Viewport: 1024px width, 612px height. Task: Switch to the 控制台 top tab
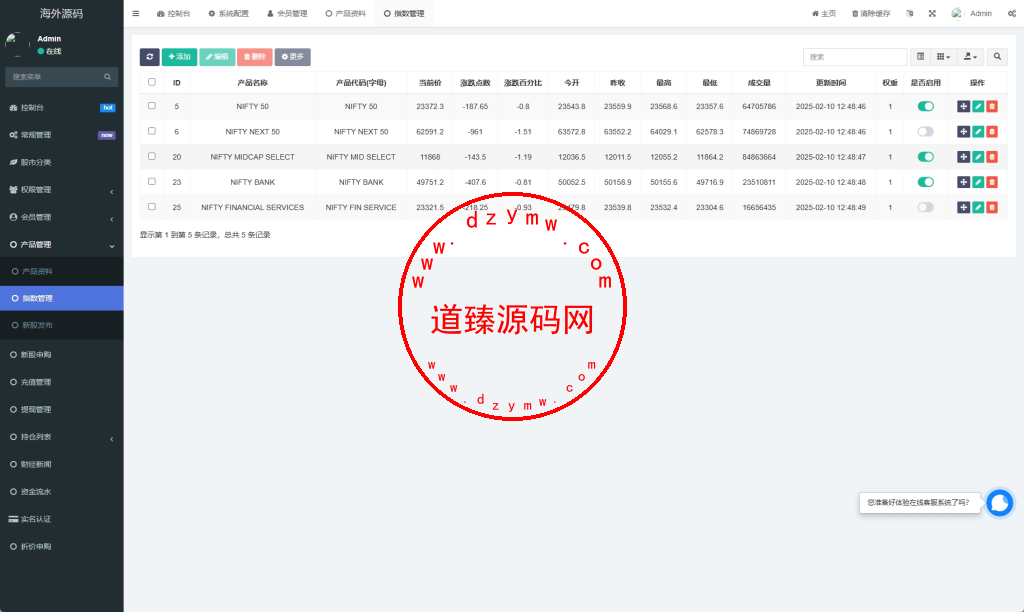[173, 13]
